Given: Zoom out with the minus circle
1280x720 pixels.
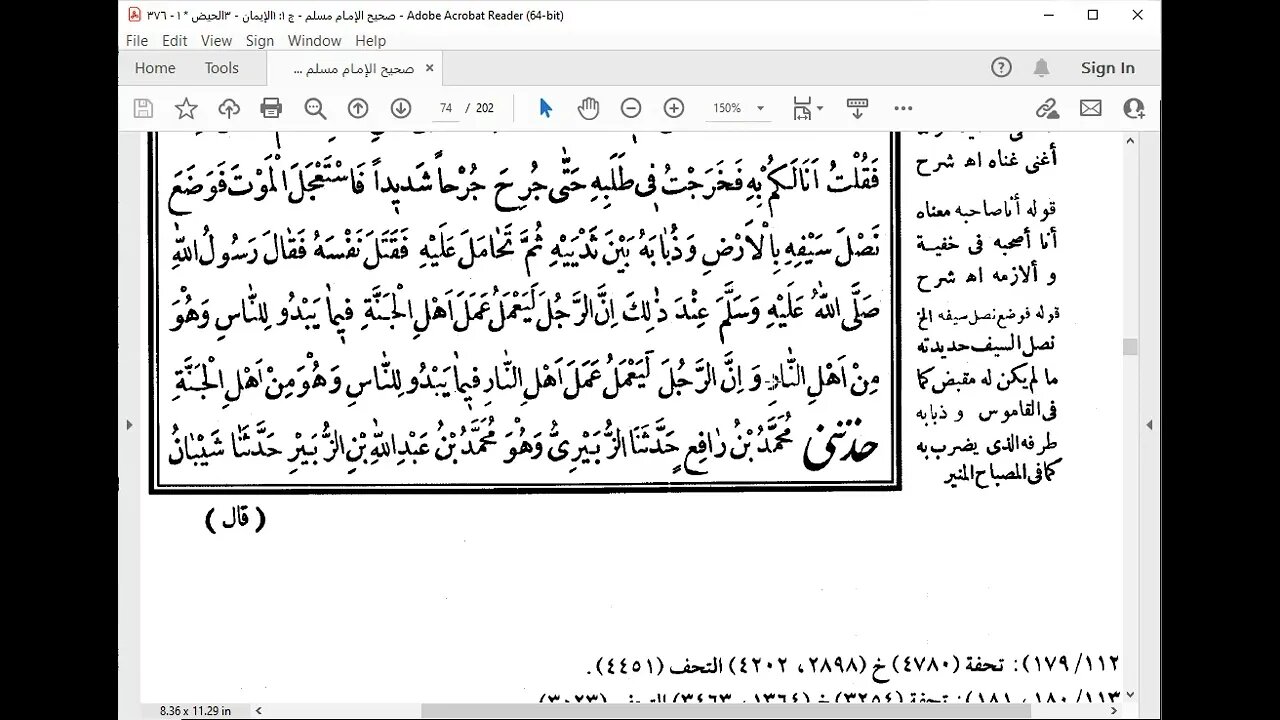Looking at the screenshot, I should click(631, 108).
